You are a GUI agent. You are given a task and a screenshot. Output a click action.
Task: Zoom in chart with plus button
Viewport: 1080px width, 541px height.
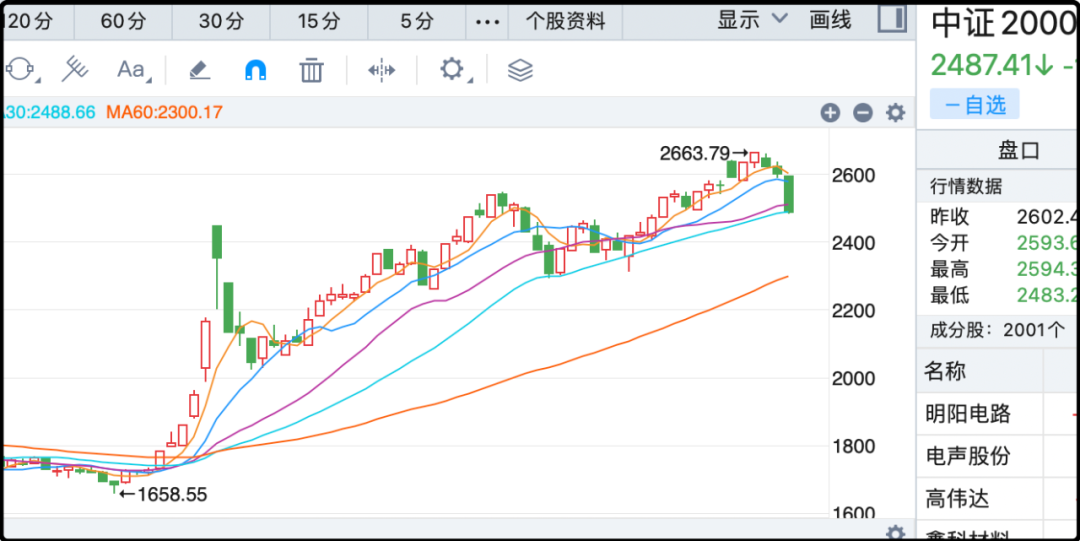tap(830, 113)
